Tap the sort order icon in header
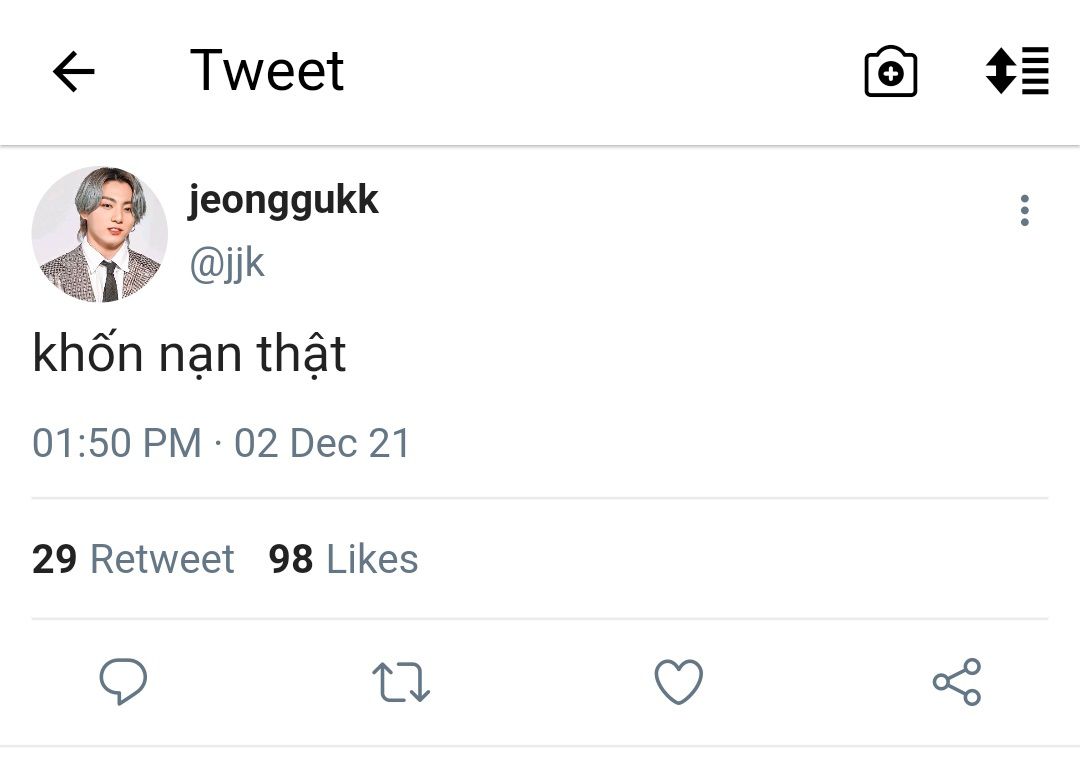This screenshot has width=1080, height=763. [x=1017, y=71]
